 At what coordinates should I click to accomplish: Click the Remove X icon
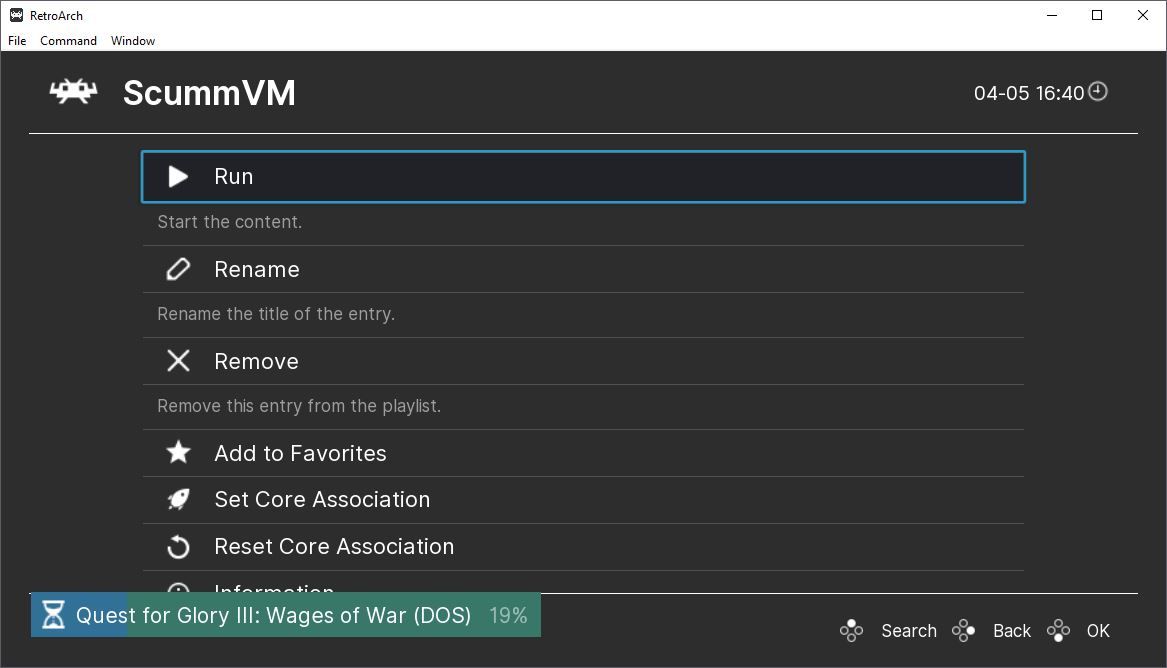[178, 361]
